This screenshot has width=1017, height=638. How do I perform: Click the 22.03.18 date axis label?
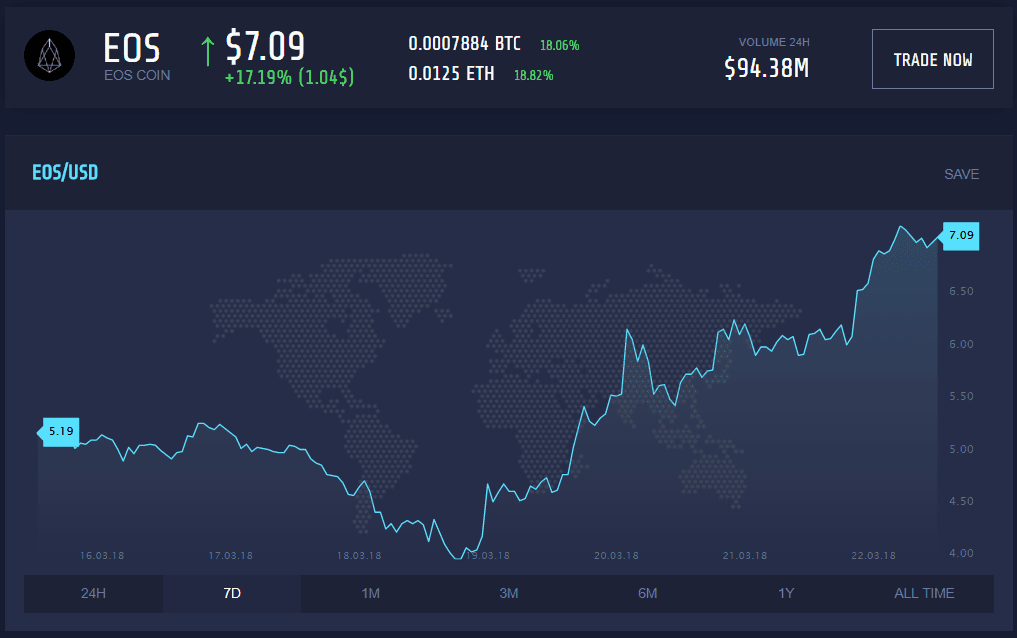point(873,556)
